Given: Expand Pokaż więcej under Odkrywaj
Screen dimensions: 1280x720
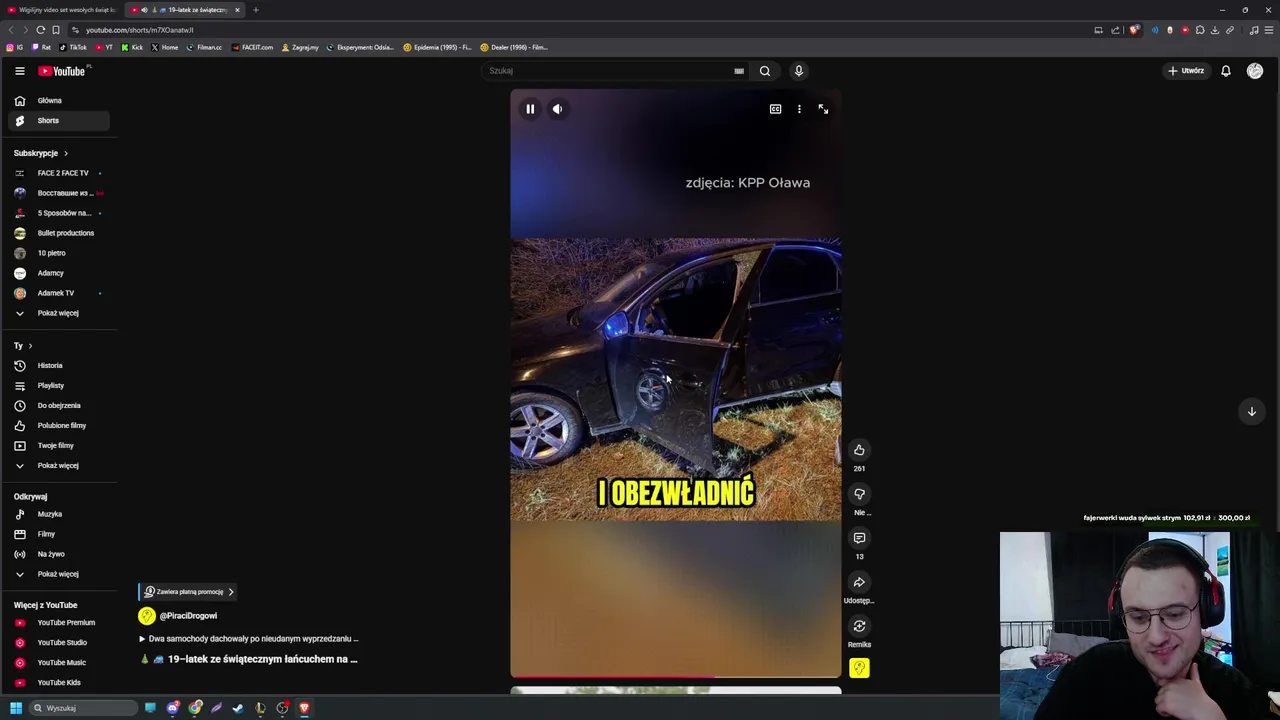Looking at the screenshot, I should 59,574.
